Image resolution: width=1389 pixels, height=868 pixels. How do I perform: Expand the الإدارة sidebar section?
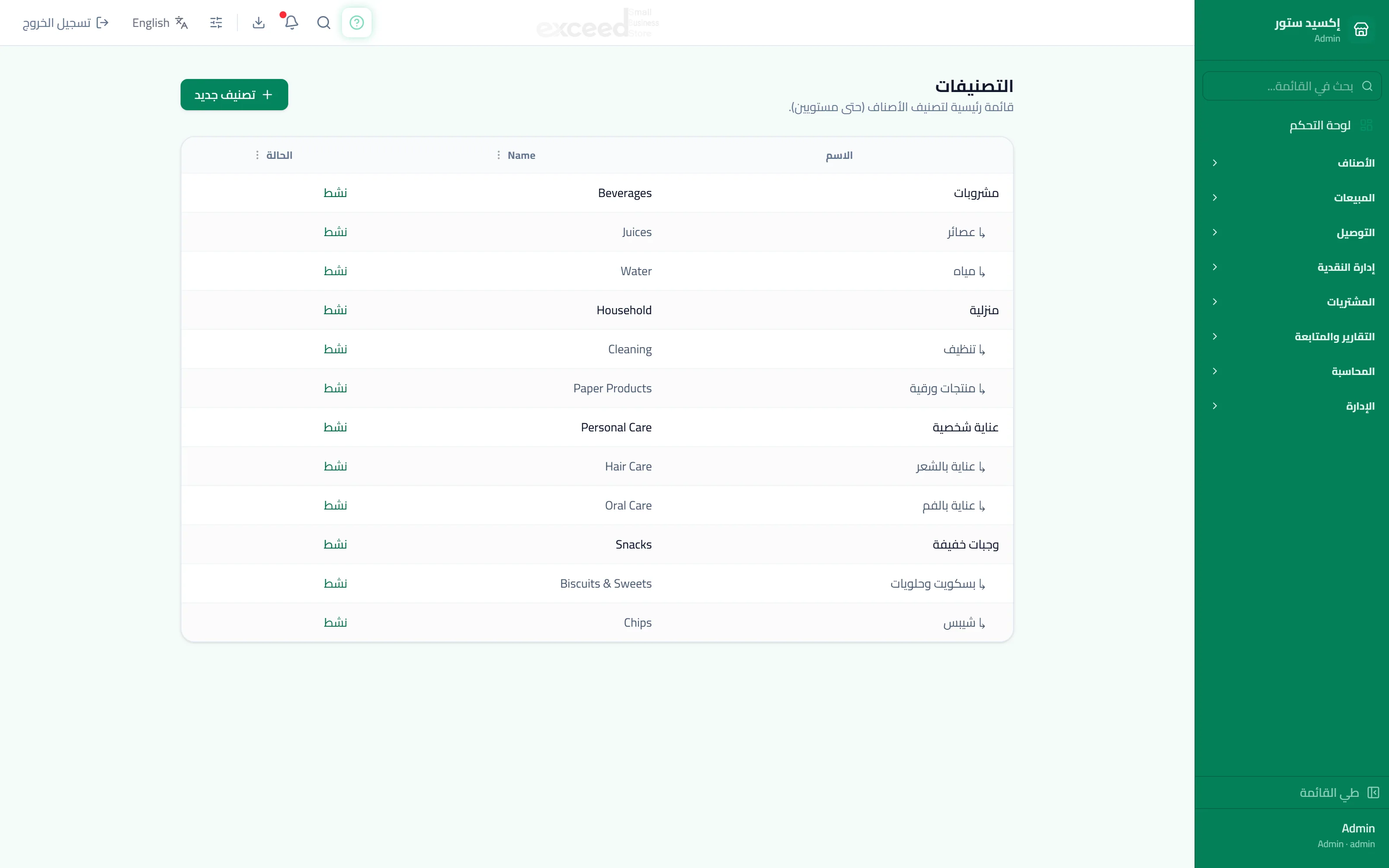pyautogui.click(x=1291, y=406)
